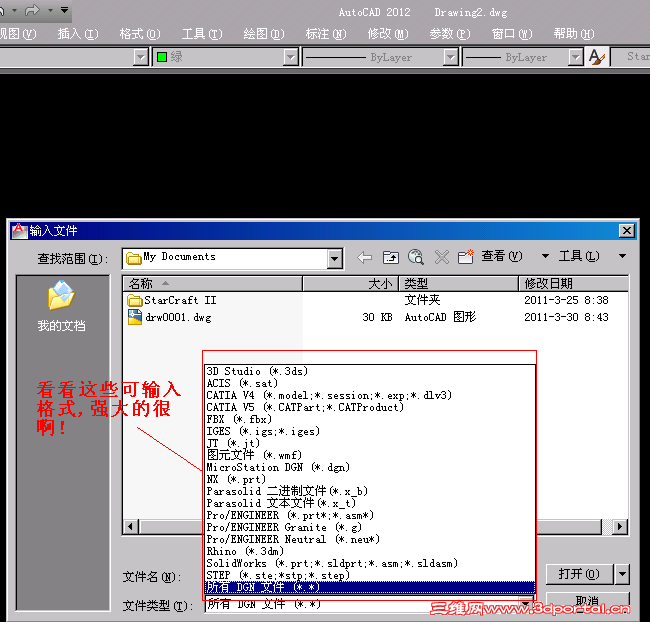Click the back arrow icon in dialog
The image size is (650, 622).
click(365, 258)
